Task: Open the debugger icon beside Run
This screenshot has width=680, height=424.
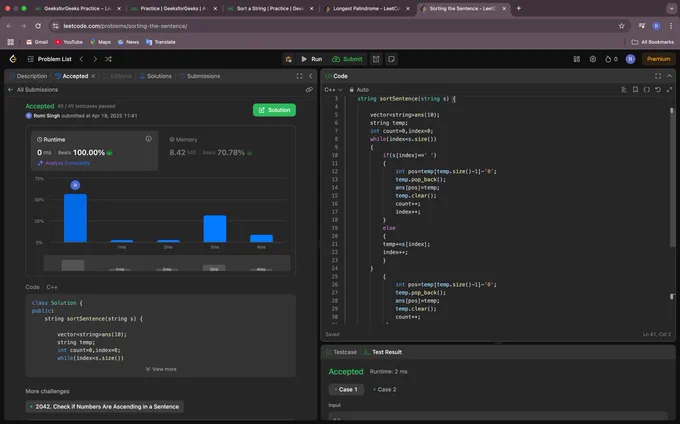Action: (x=288, y=59)
